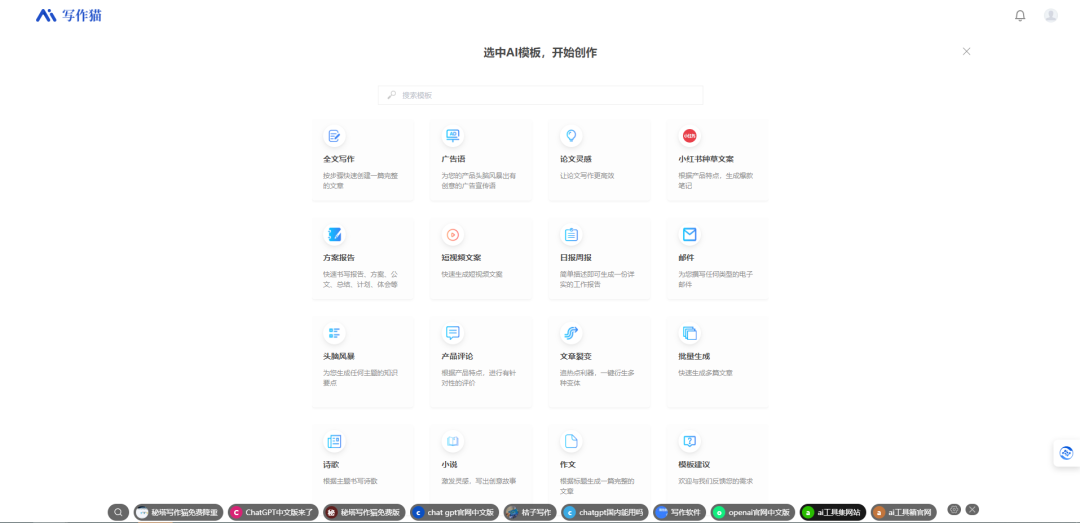Select the 小红书种草文案 template title
The height and width of the screenshot is (523, 1080).
[706, 158]
